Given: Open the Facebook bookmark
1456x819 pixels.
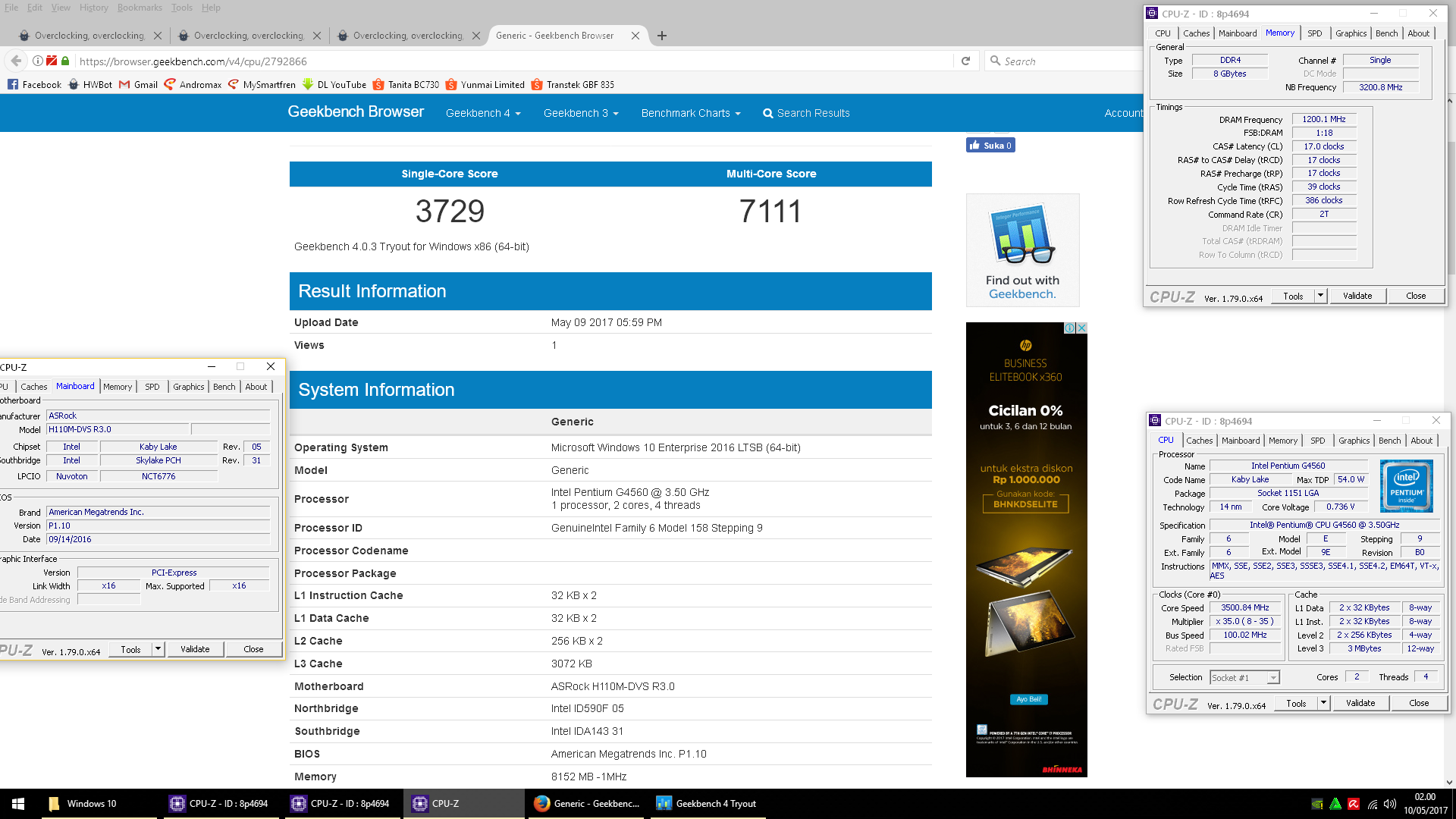Looking at the screenshot, I should pyautogui.click(x=34, y=84).
